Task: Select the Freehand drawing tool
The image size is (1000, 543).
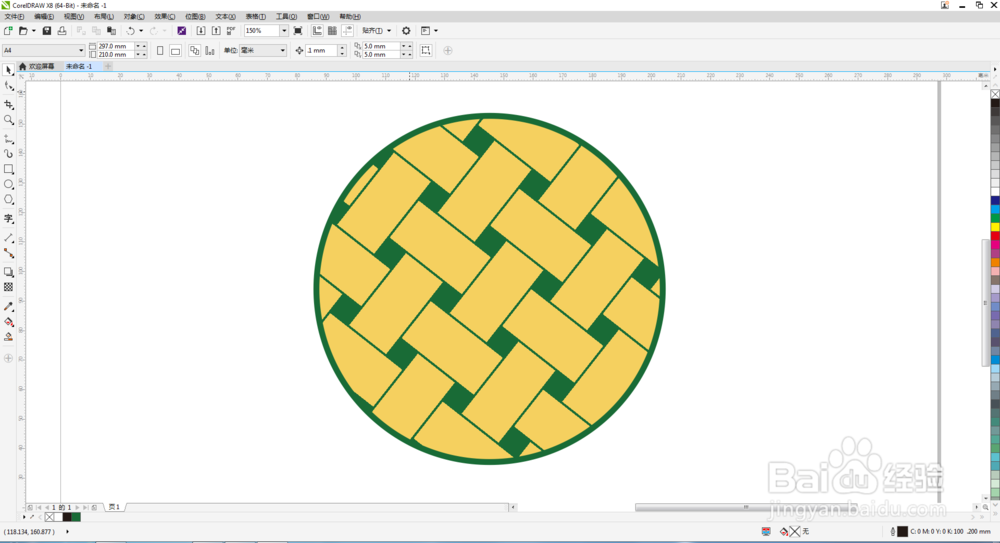Action: pos(8,138)
